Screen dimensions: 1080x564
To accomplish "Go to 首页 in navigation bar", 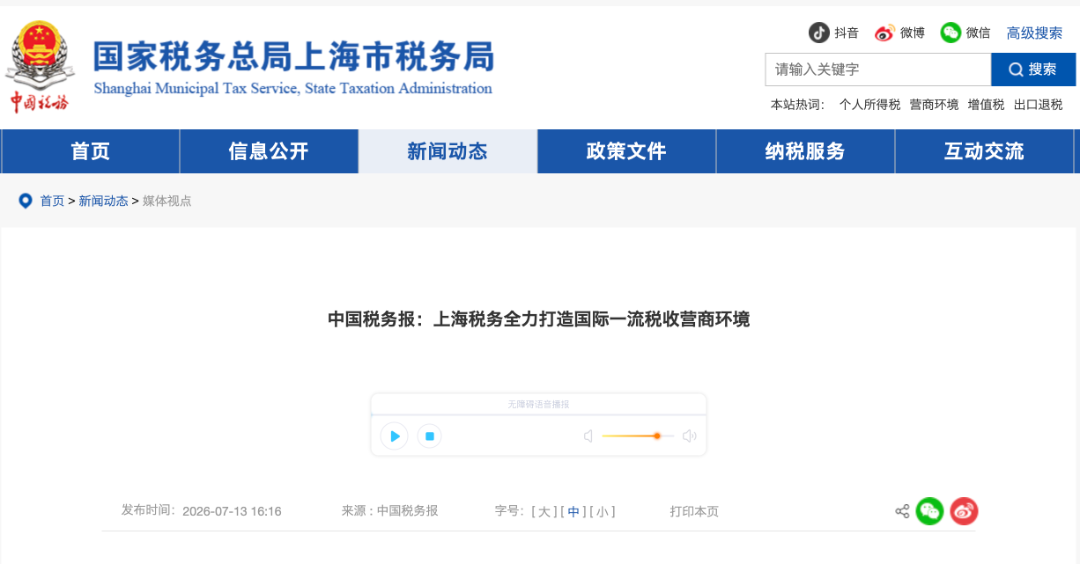I will pos(90,152).
